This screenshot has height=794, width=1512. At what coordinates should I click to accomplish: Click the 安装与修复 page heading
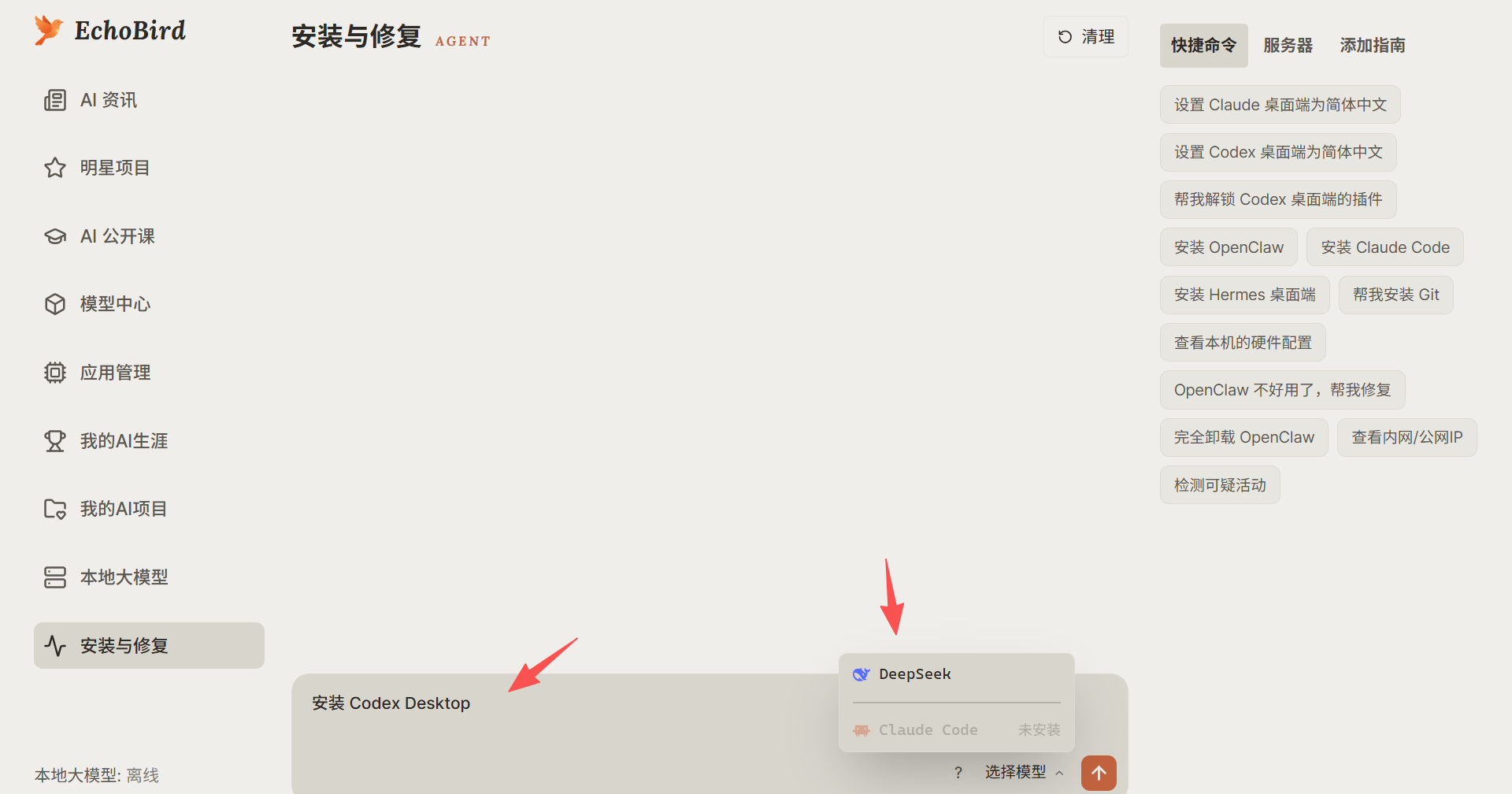click(x=356, y=37)
